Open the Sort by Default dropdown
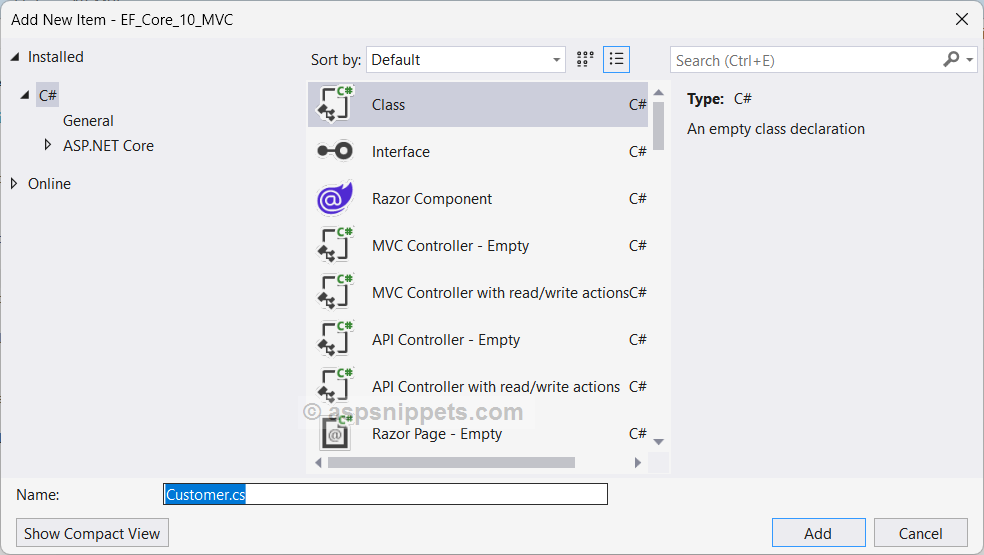The height and width of the screenshot is (555, 984). [x=466, y=60]
